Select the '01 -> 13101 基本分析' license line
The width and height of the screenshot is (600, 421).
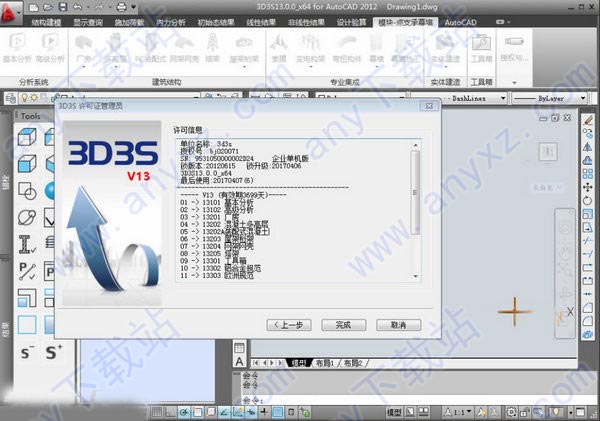217,202
